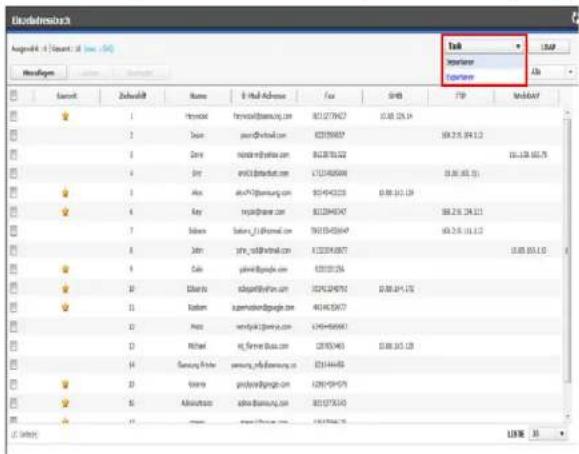
Task: Click the name Michael in the list
Action: click(197, 346)
